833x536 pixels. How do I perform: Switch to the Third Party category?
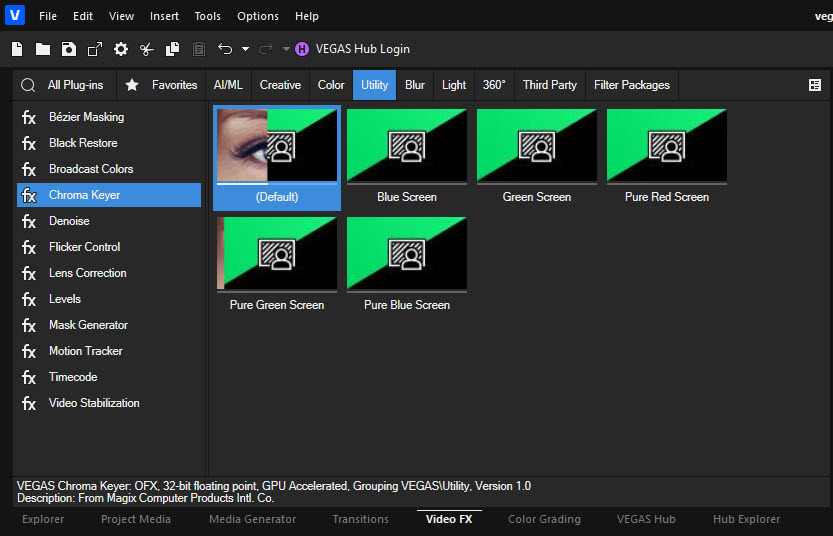pyautogui.click(x=550, y=85)
